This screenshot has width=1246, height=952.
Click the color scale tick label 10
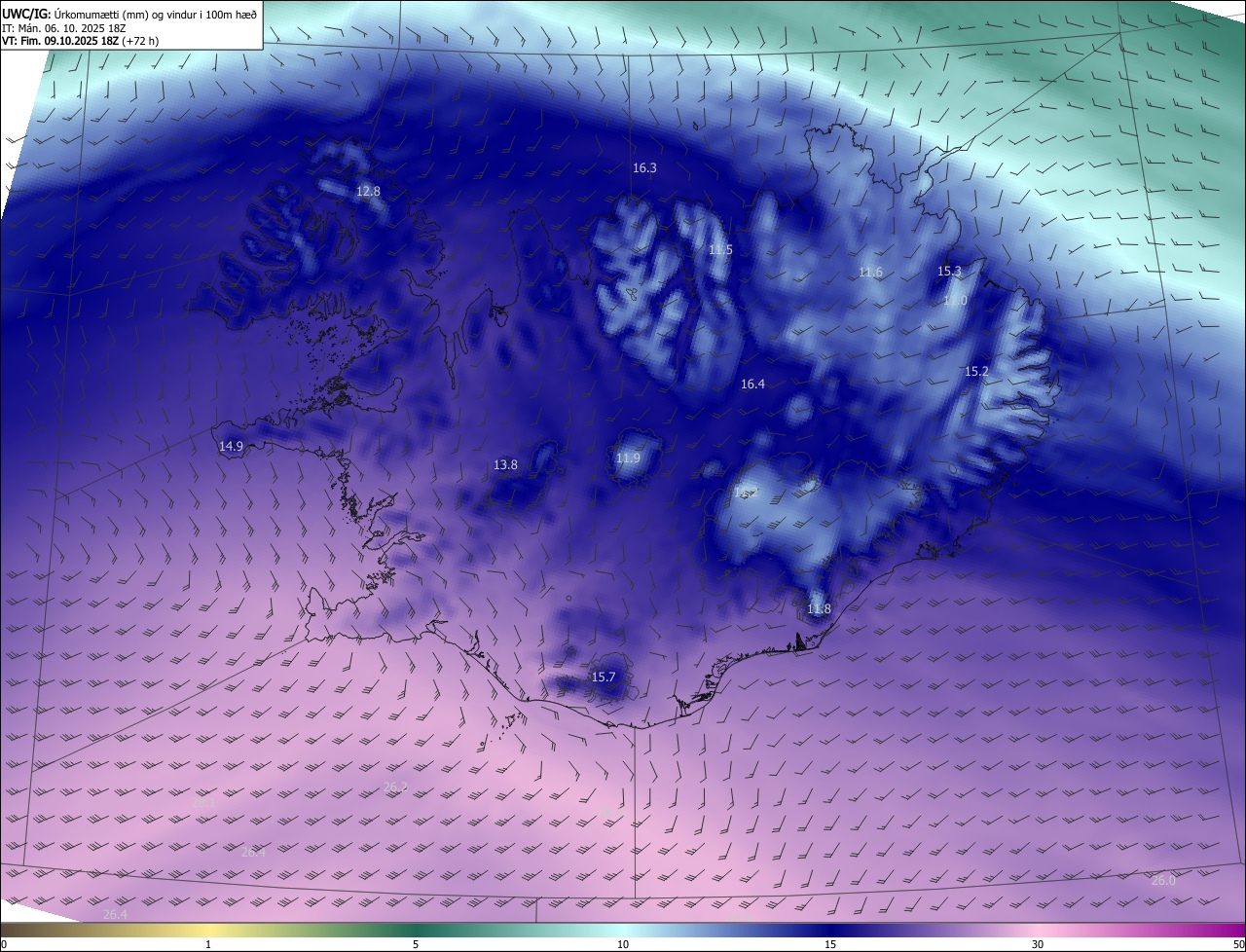[x=623, y=944]
